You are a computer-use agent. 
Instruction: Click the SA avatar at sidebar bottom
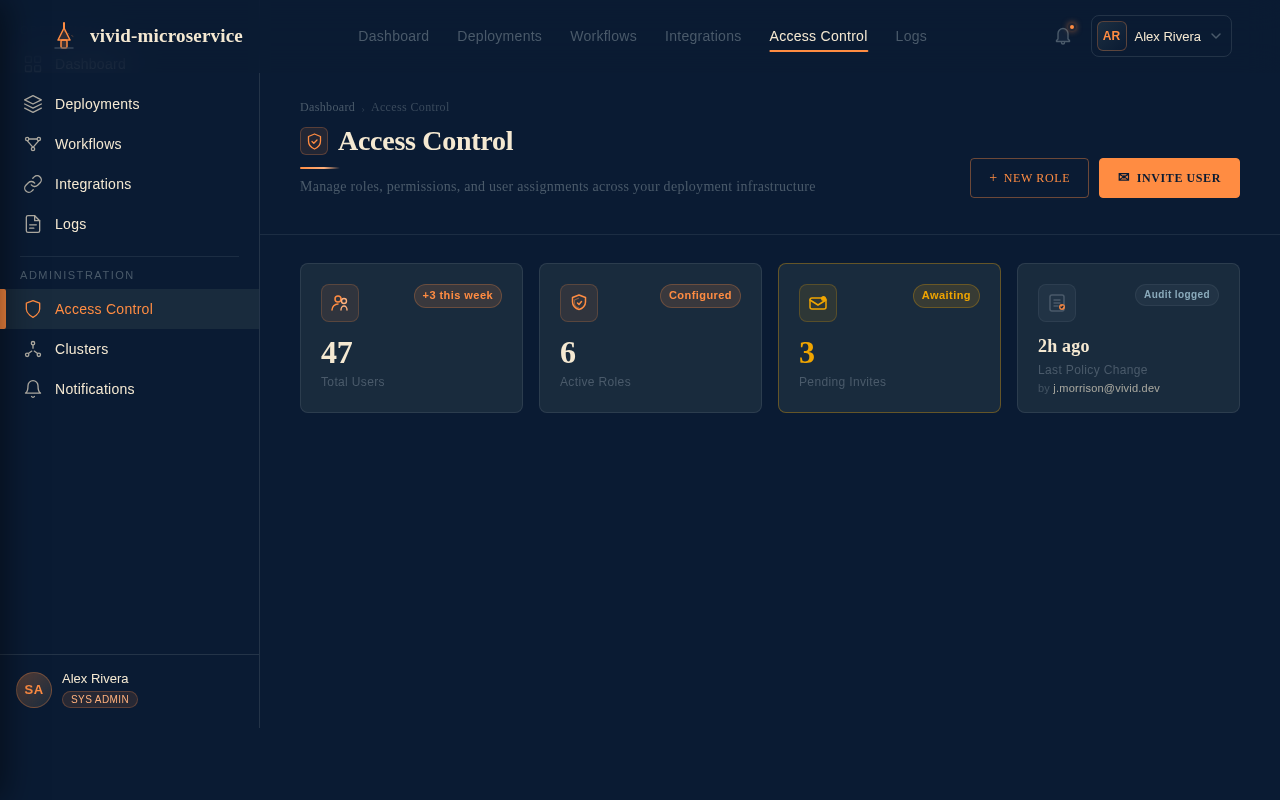pos(33,690)
